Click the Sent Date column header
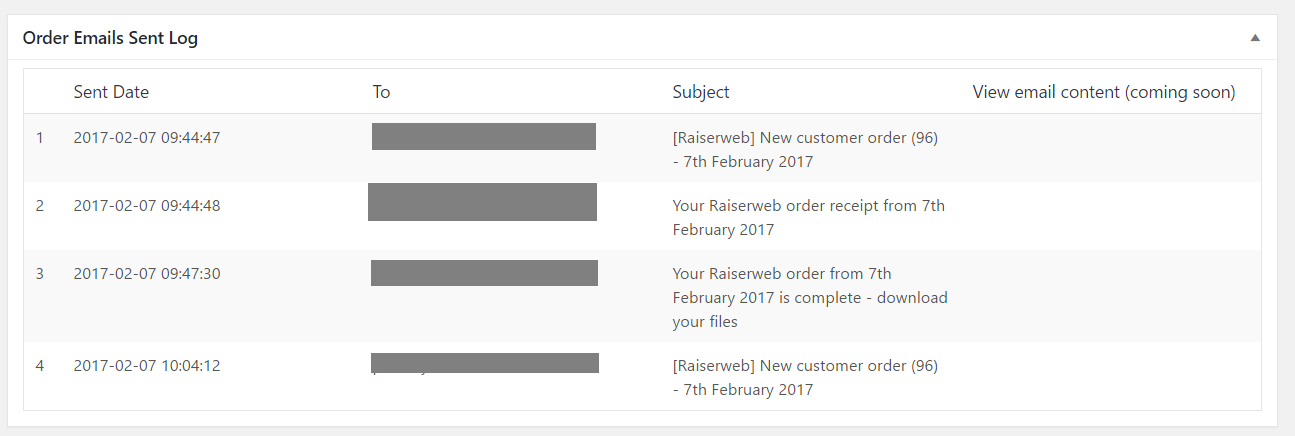 point(111,92)
